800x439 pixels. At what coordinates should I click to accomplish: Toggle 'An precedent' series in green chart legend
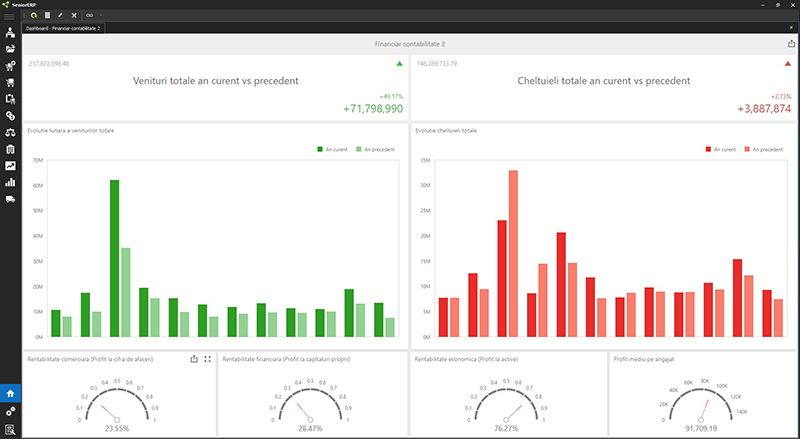374,149
